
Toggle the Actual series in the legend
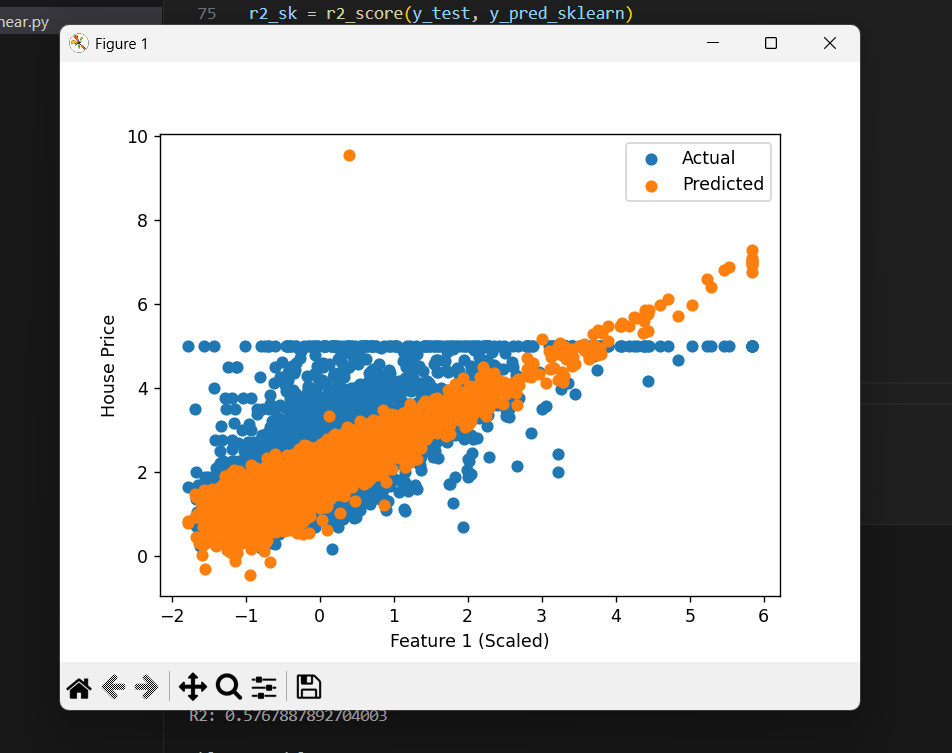[710, 157]
